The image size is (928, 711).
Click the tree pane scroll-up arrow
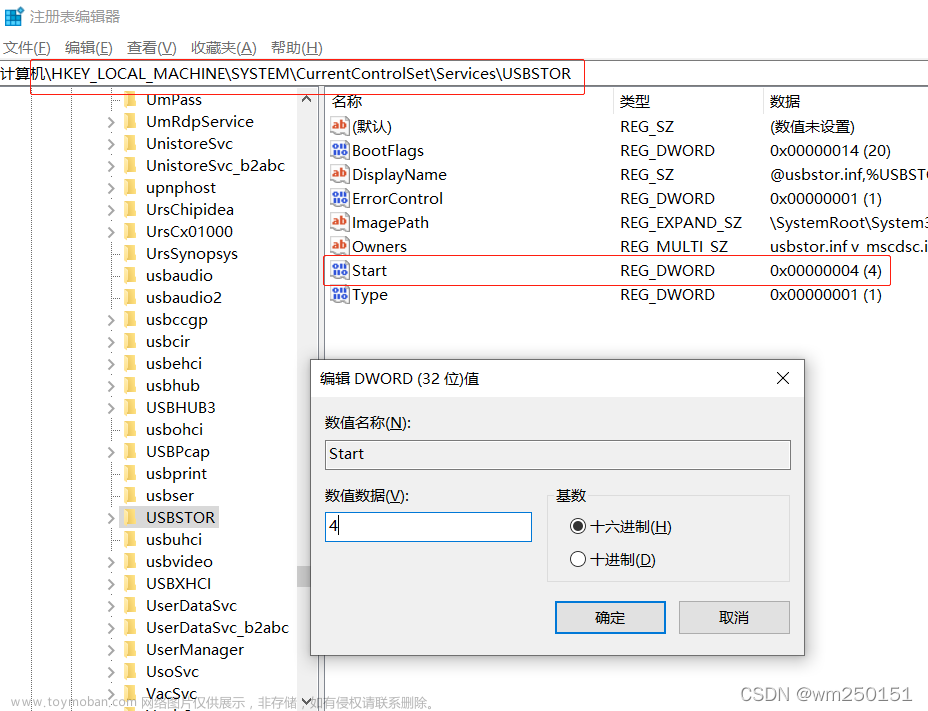point(306,99)
